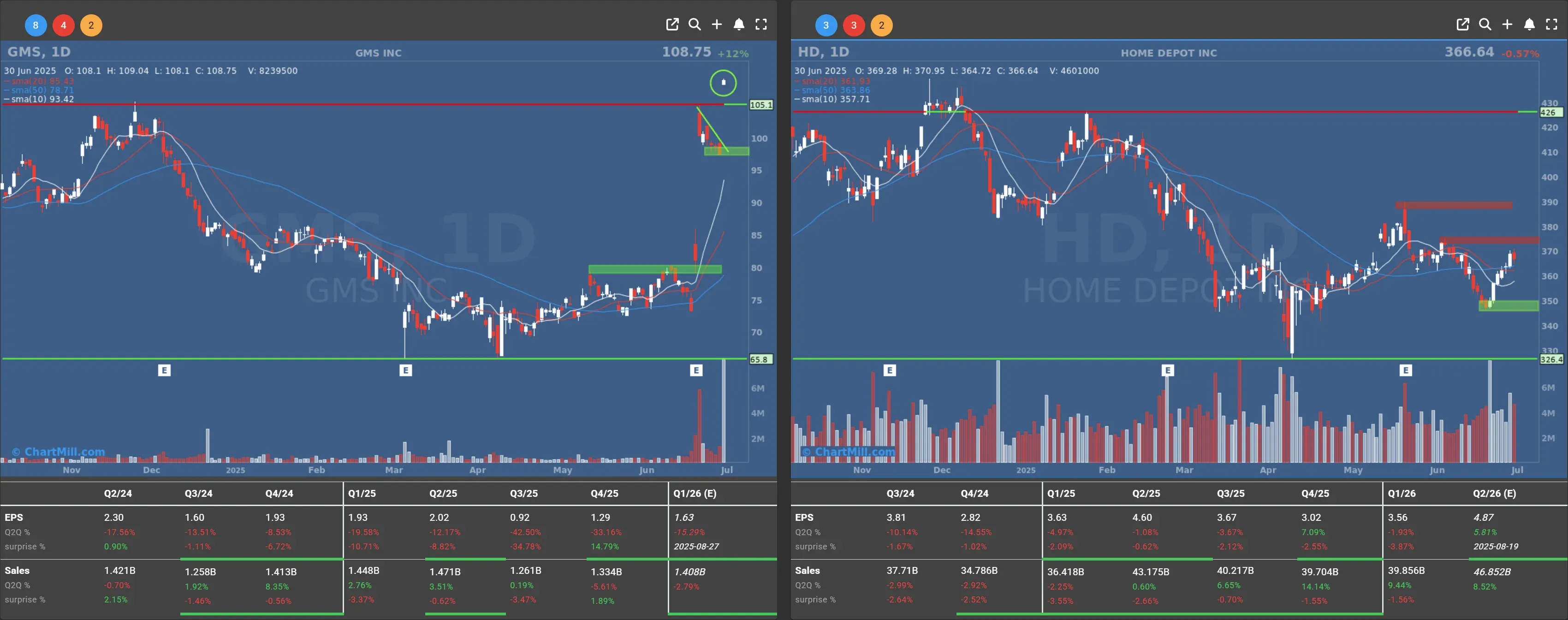Open GMS chart in new window
1568x620 pixels.
(672, 24)
